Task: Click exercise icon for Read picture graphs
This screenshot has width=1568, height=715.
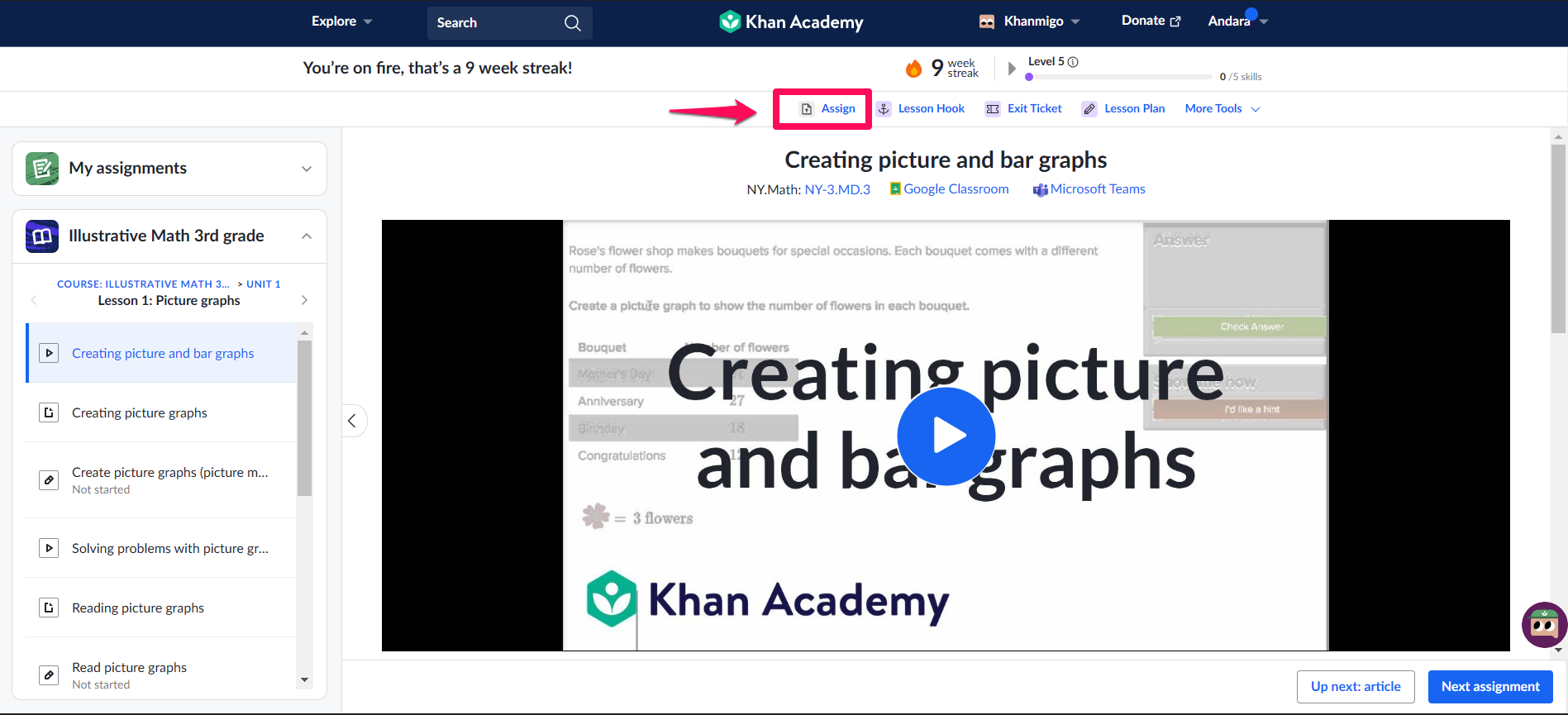Action: coord(49,675)
